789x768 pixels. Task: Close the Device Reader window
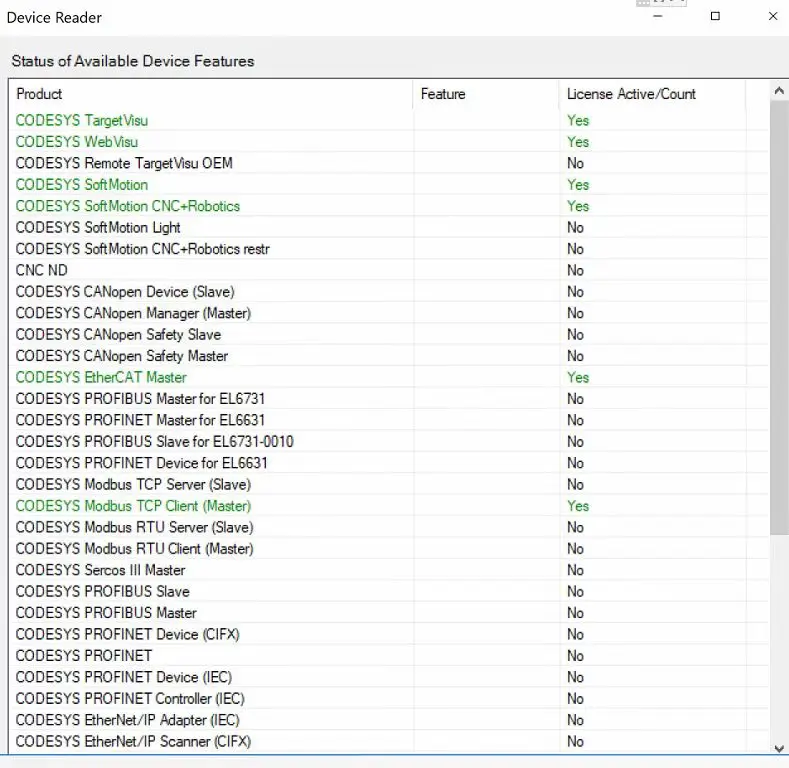[773, 17]
